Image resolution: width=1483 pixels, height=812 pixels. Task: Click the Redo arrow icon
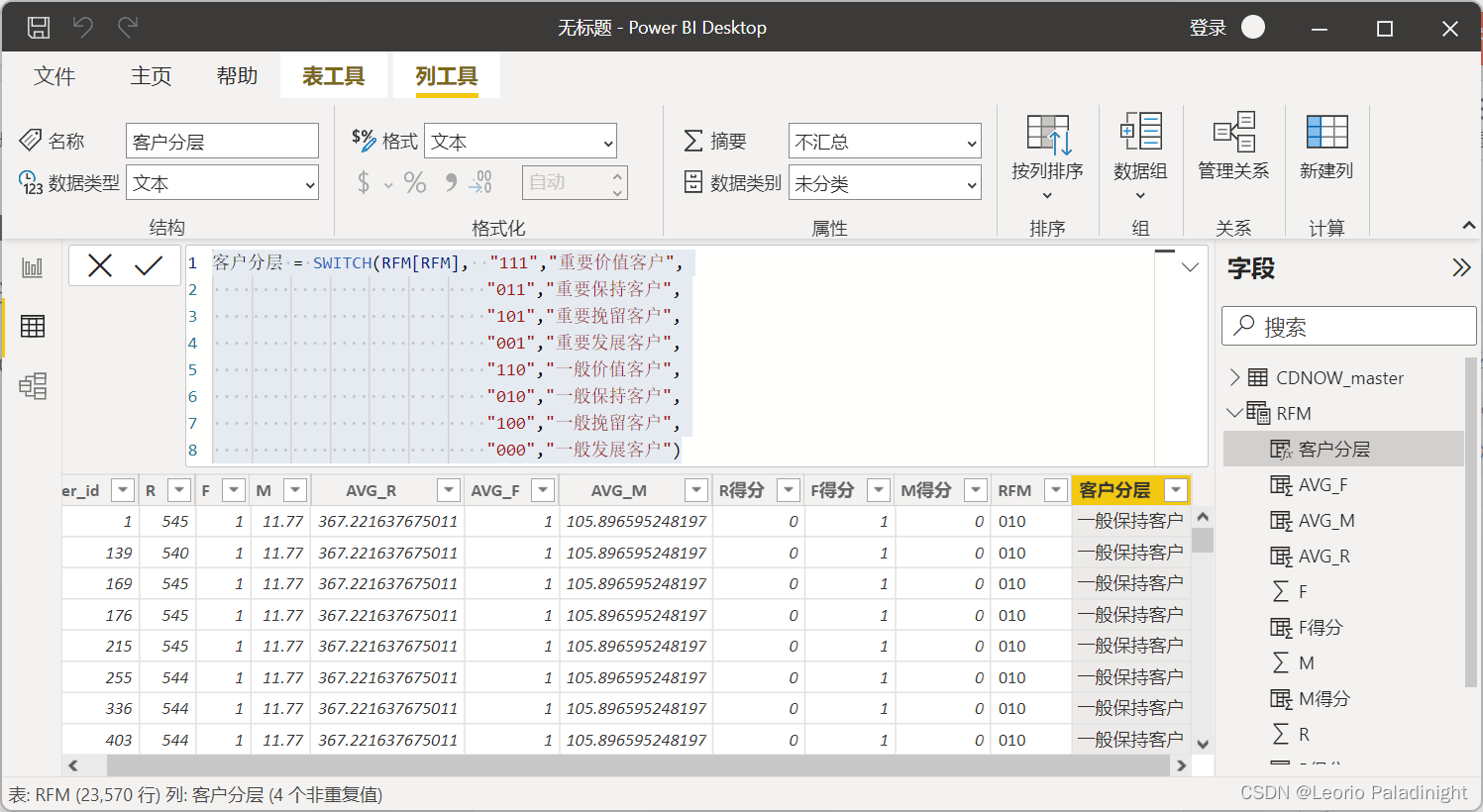tap(128, 28)
